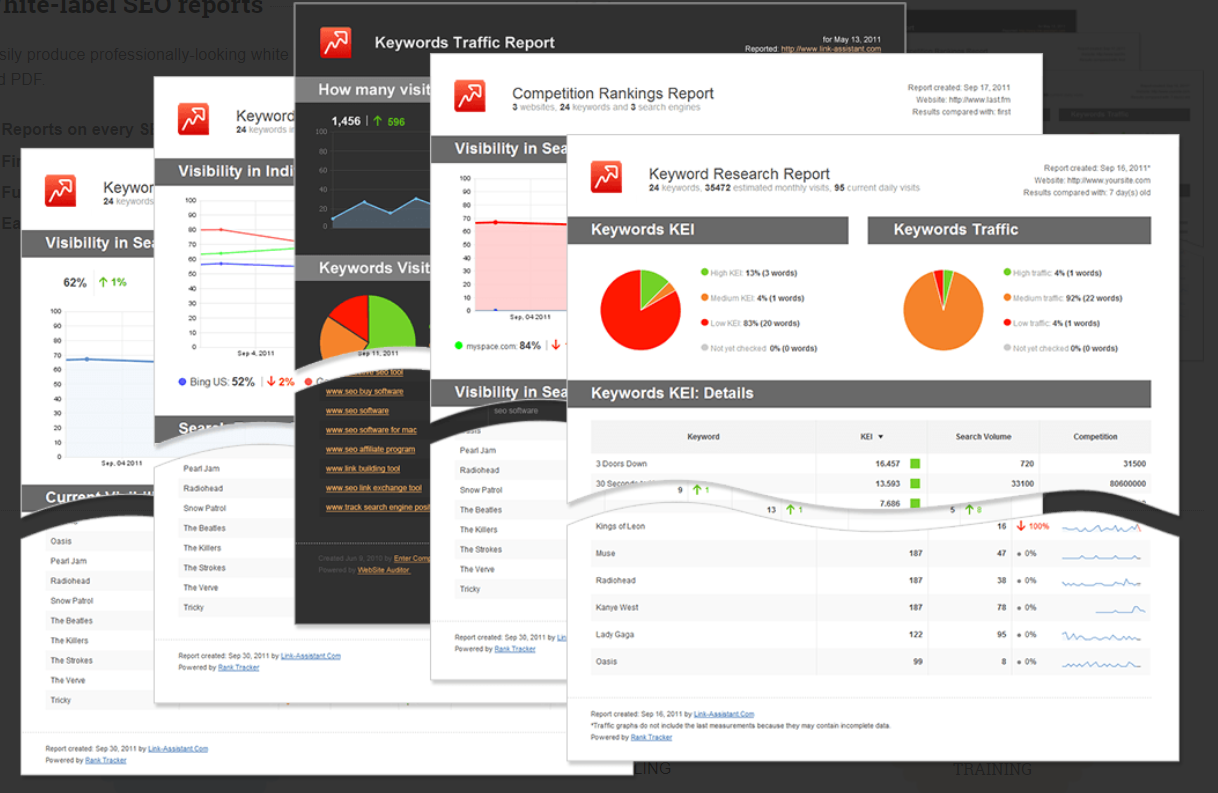
Task: Click green KEI indicator beside 13.593
Action: [914, 484]
